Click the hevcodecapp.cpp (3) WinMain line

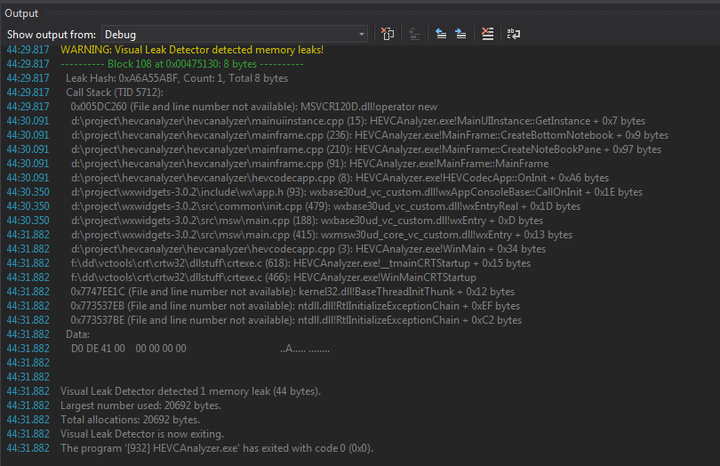(309, 249)
